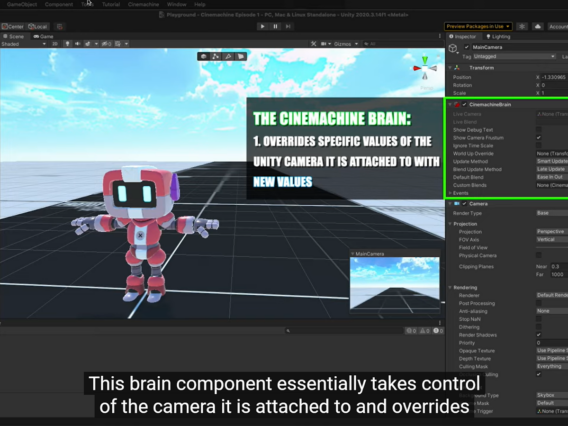568x426 pixels.
Task: Open Preview Packages in Use dropdown
Action: [x=478, y=26]
